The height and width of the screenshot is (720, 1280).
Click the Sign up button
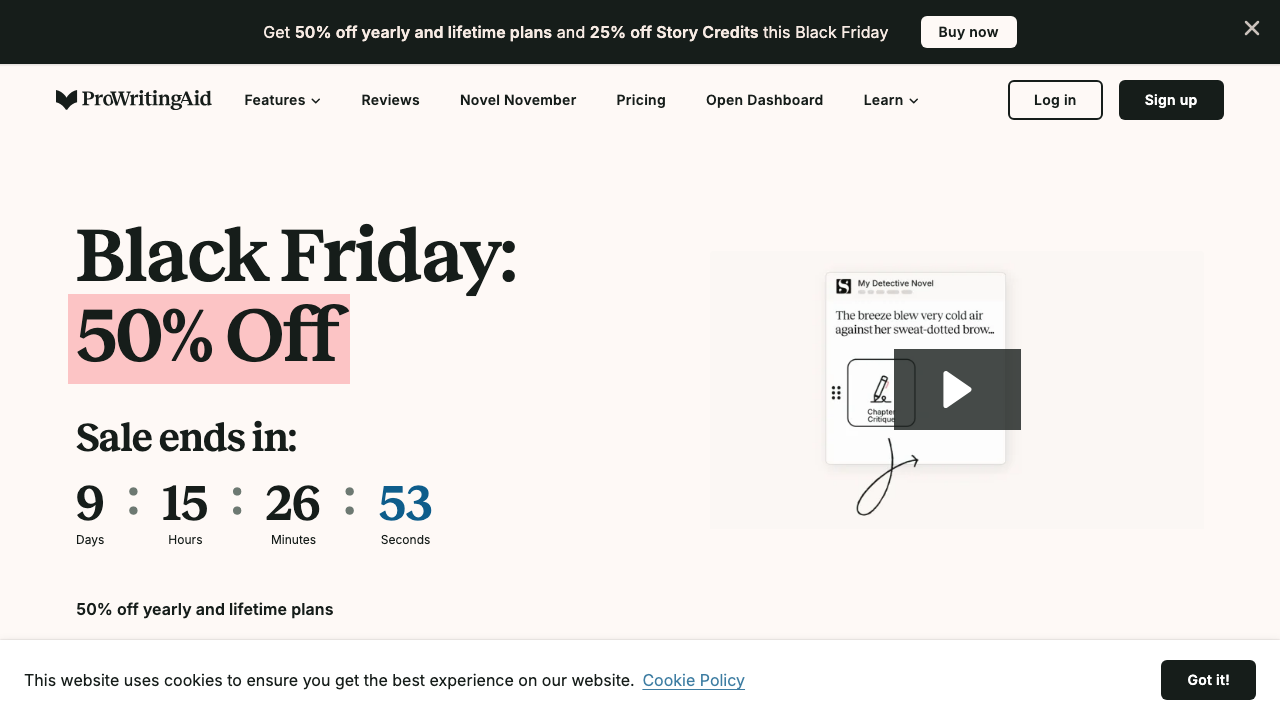coord(1171,100)
